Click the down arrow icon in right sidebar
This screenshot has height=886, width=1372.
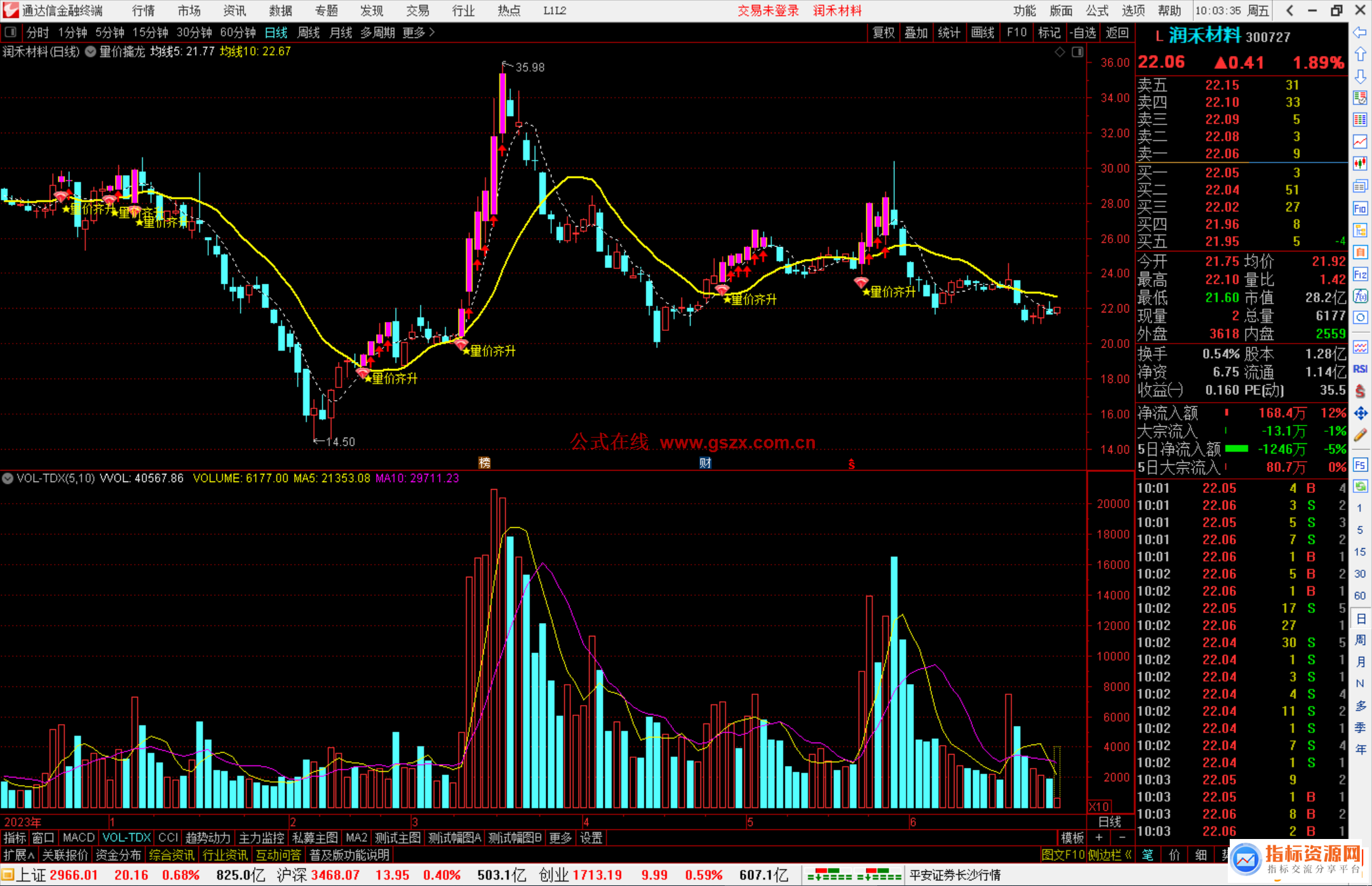1360,76
